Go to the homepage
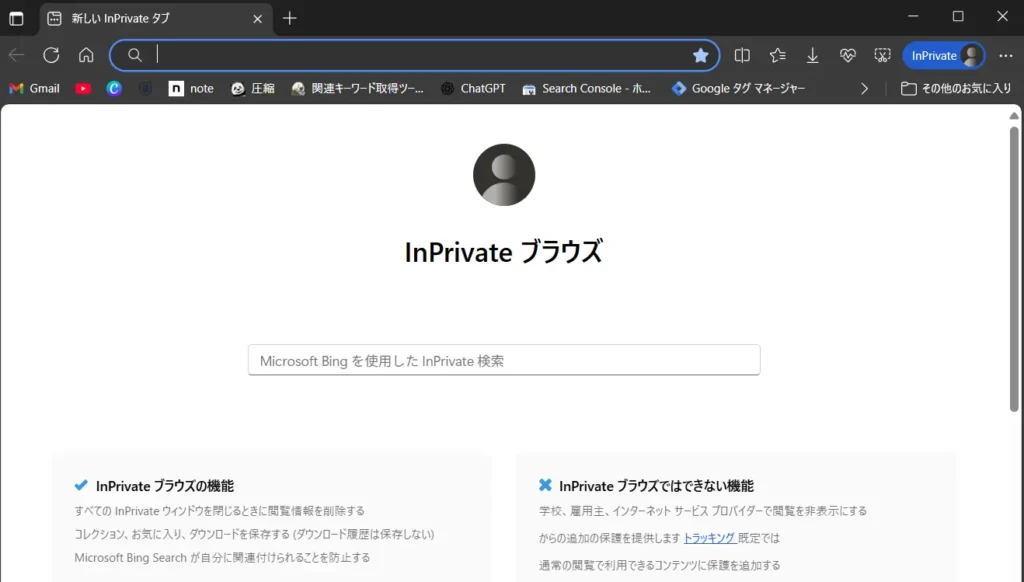 (86, 55)
